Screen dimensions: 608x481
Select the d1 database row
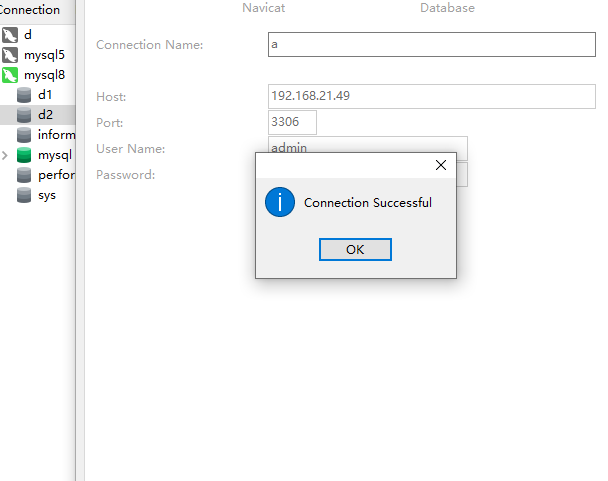click(38, 95)
